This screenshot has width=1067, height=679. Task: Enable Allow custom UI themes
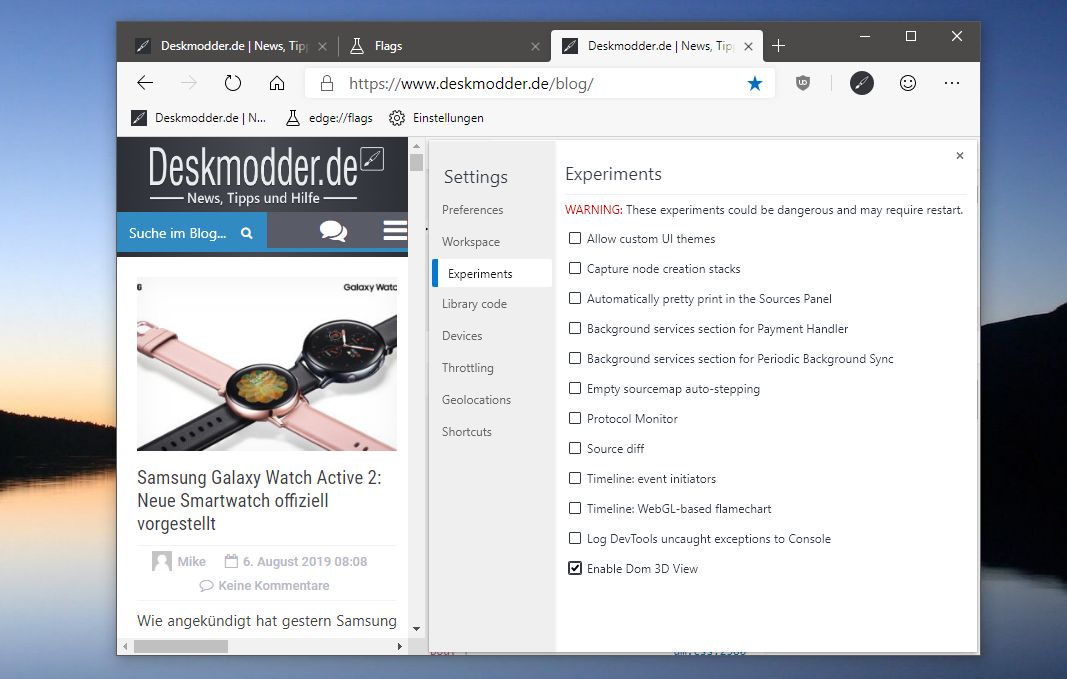(x=575, y=238)
